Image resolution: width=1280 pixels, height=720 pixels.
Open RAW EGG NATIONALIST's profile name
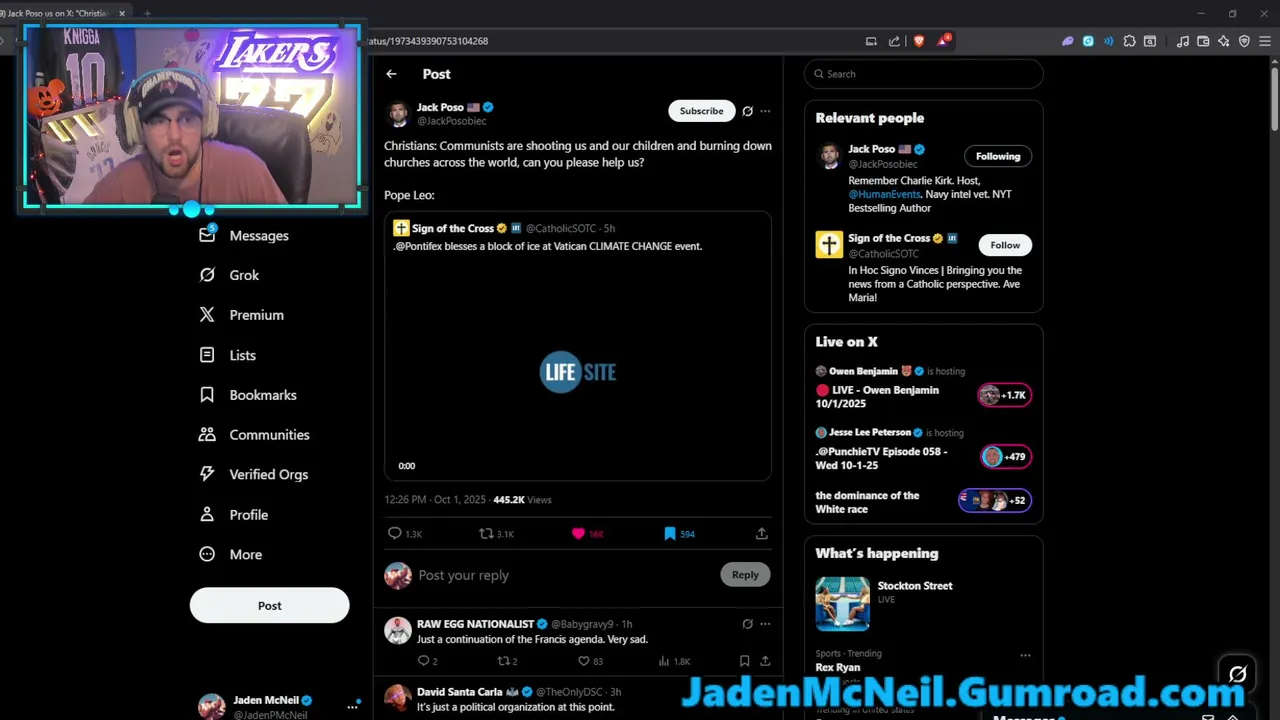tap(475, 624)
